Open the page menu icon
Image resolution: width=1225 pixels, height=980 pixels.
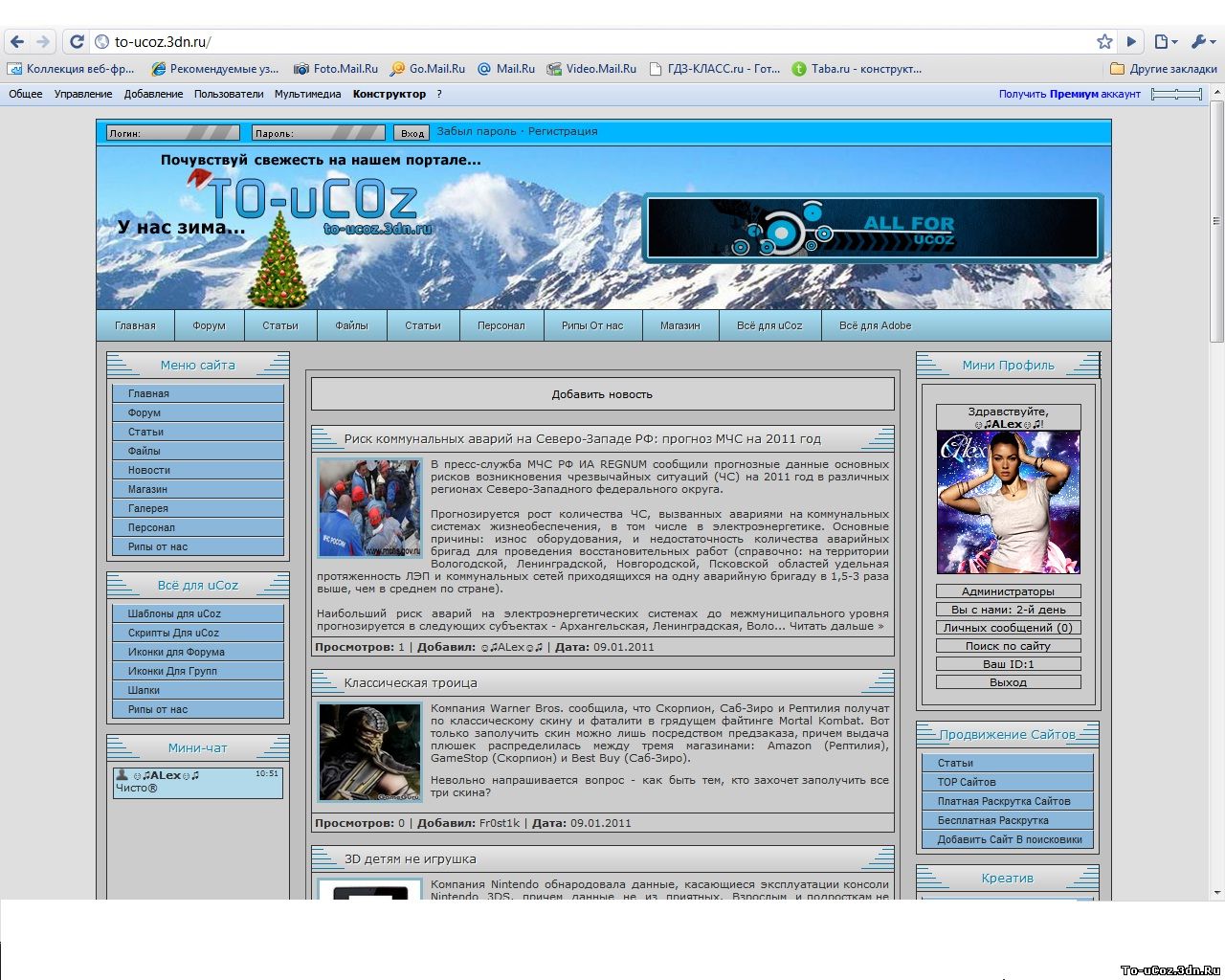(1165, 41)
